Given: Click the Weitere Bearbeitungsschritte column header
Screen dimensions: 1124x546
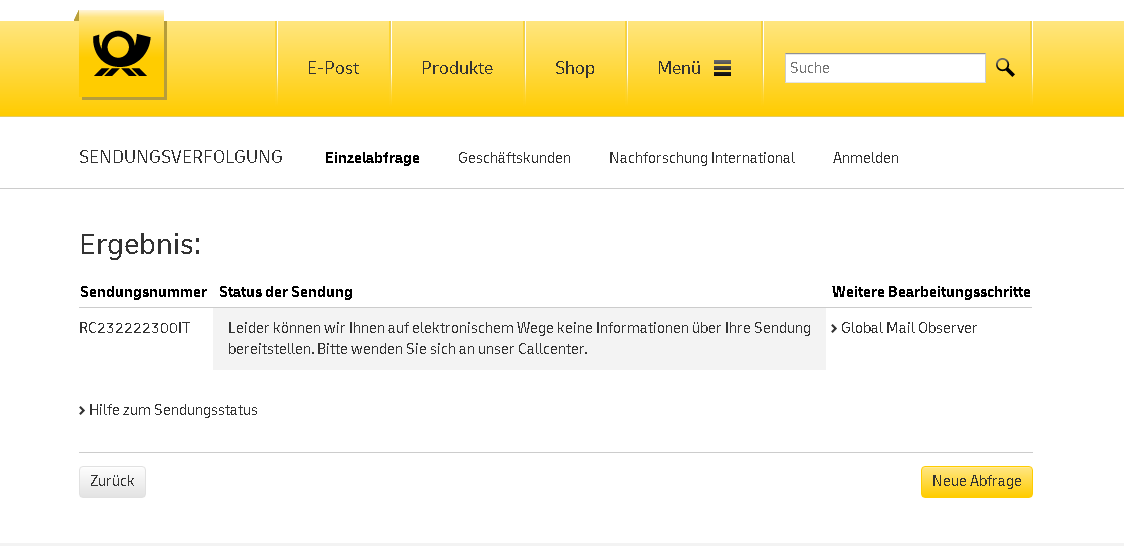Looking at the screenshot, I should pos(931,292).
